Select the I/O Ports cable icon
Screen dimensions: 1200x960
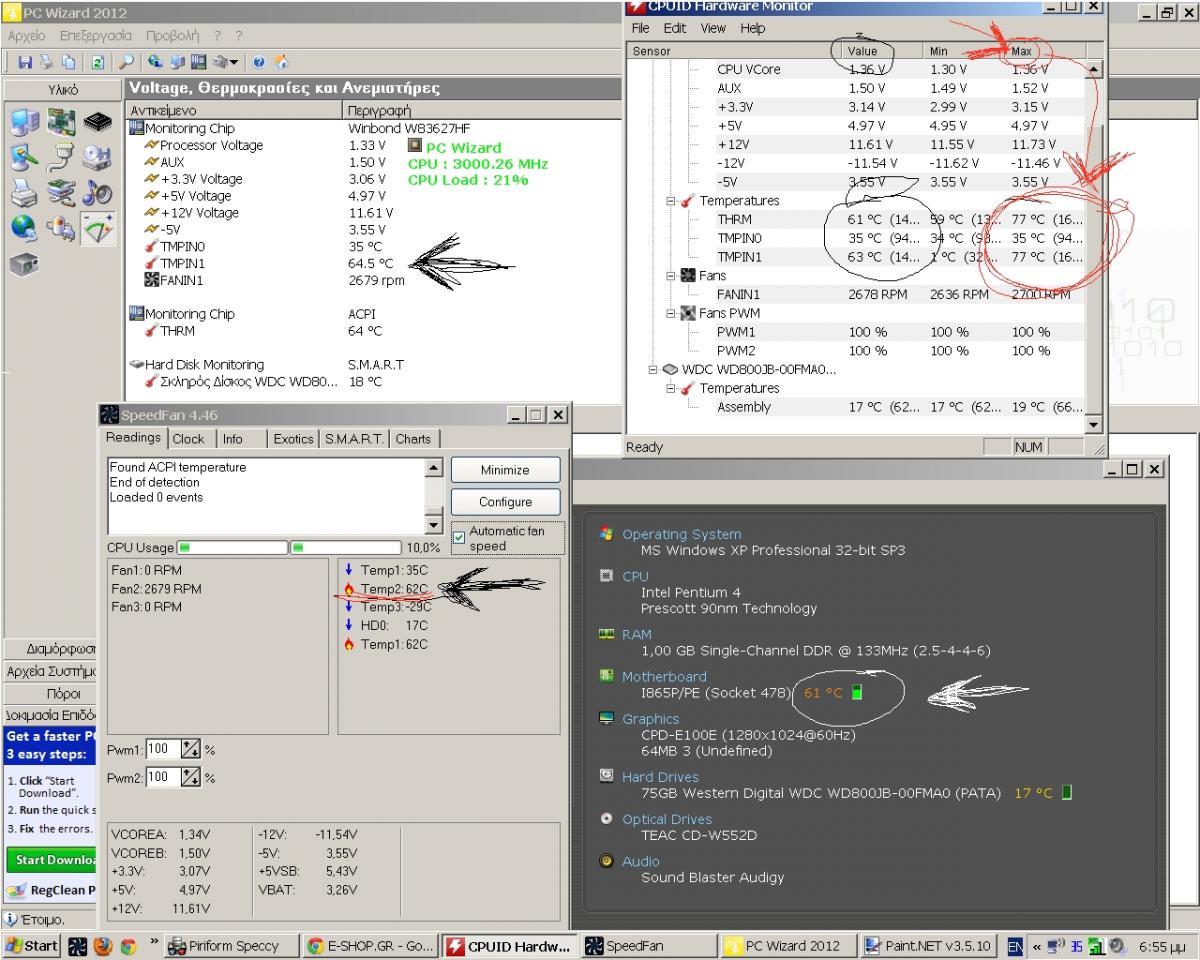pyautogui.click(x=61, y=157)
